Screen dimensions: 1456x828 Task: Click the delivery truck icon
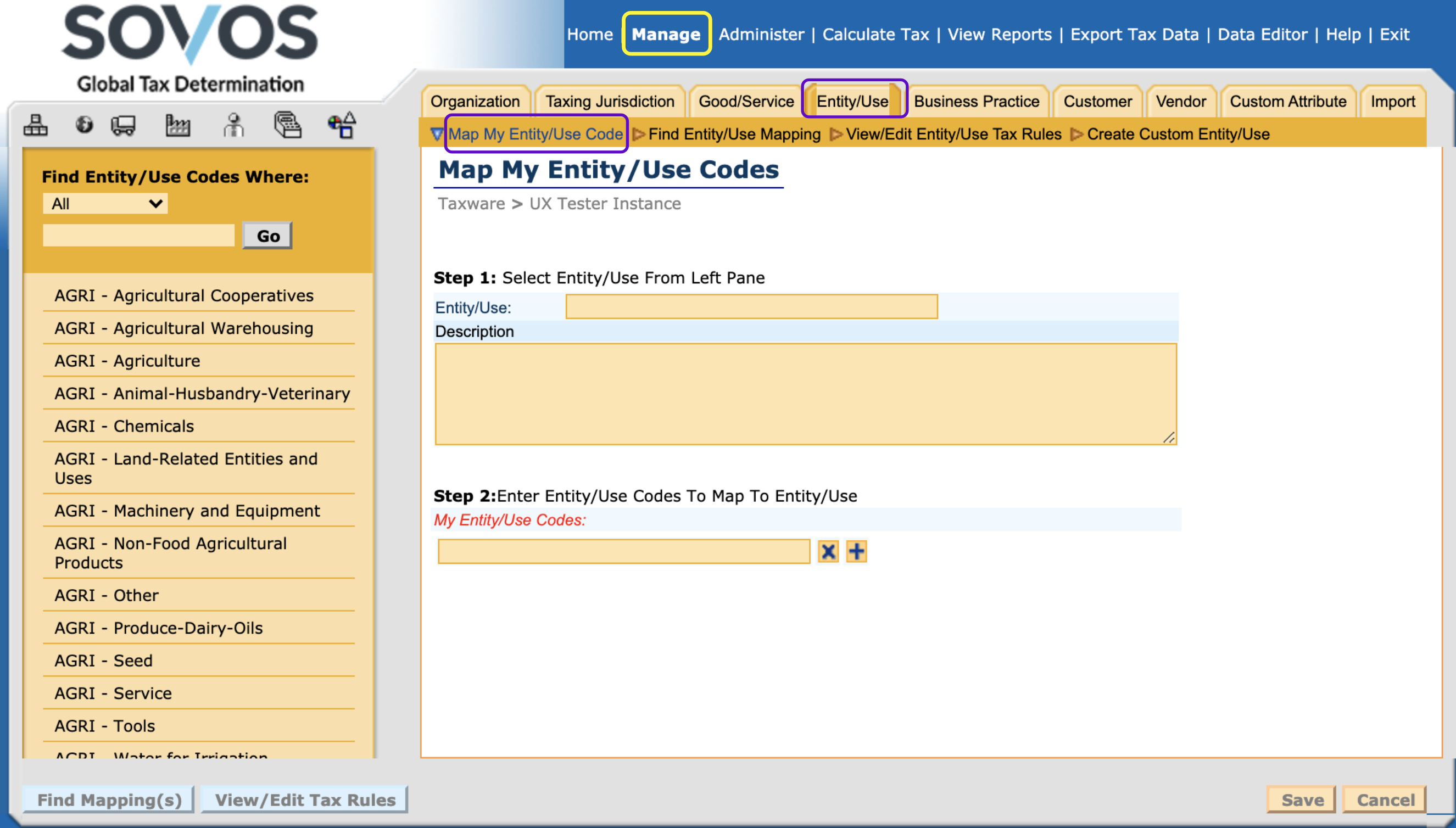[x=124, y=125]
